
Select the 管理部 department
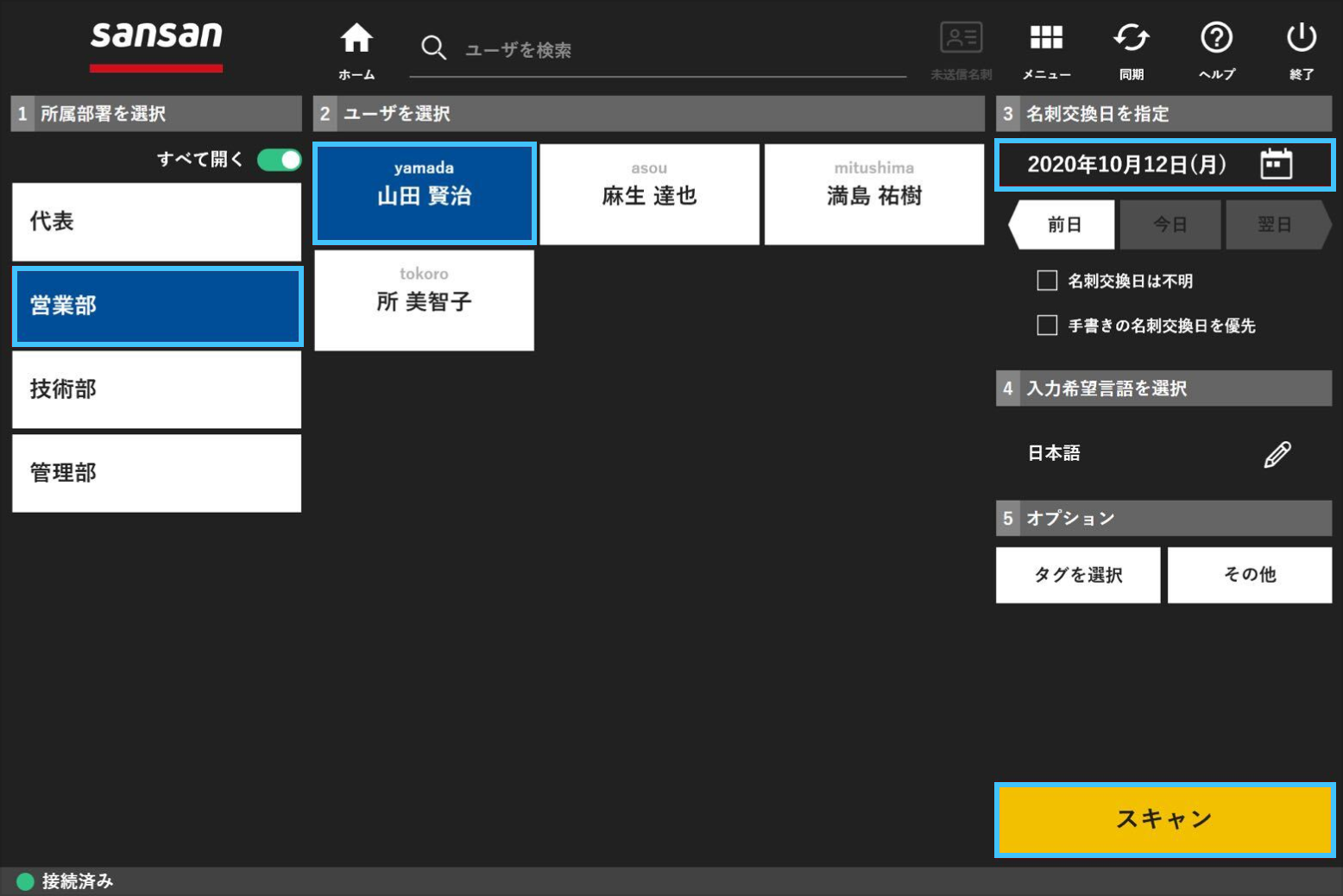[x=156, y=473]
